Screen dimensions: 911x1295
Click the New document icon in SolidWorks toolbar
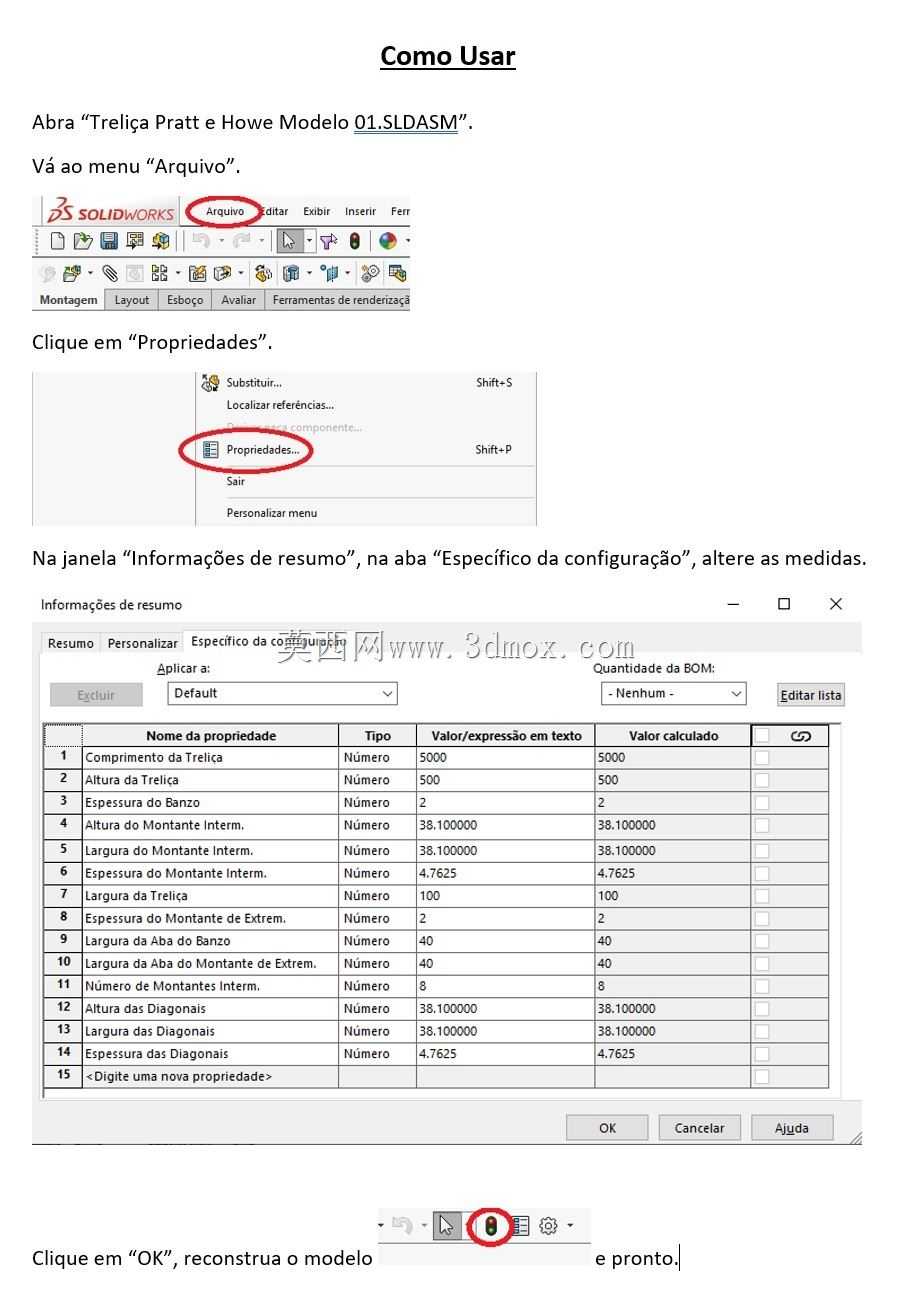click(58, 241)
